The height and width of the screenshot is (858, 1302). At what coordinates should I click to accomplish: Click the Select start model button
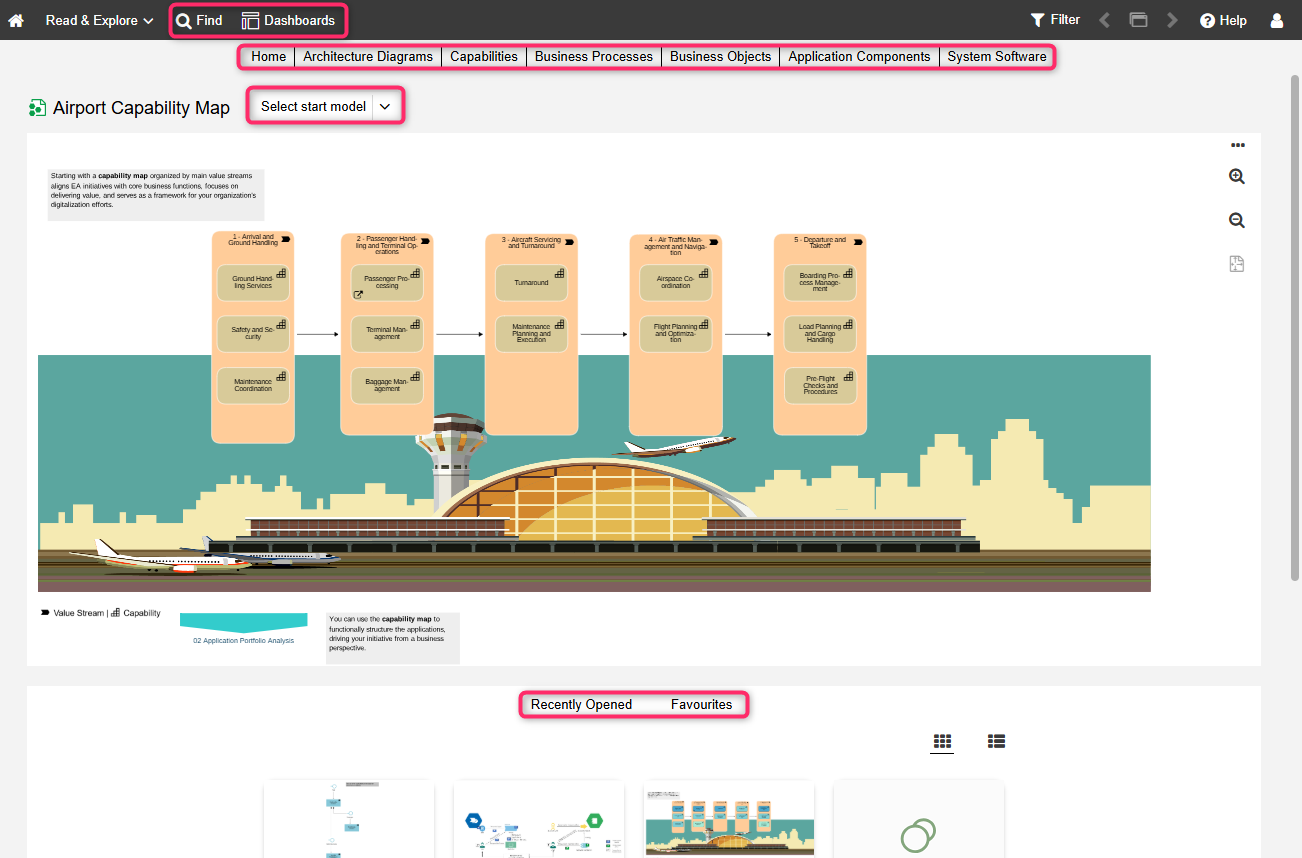point(313,106)
